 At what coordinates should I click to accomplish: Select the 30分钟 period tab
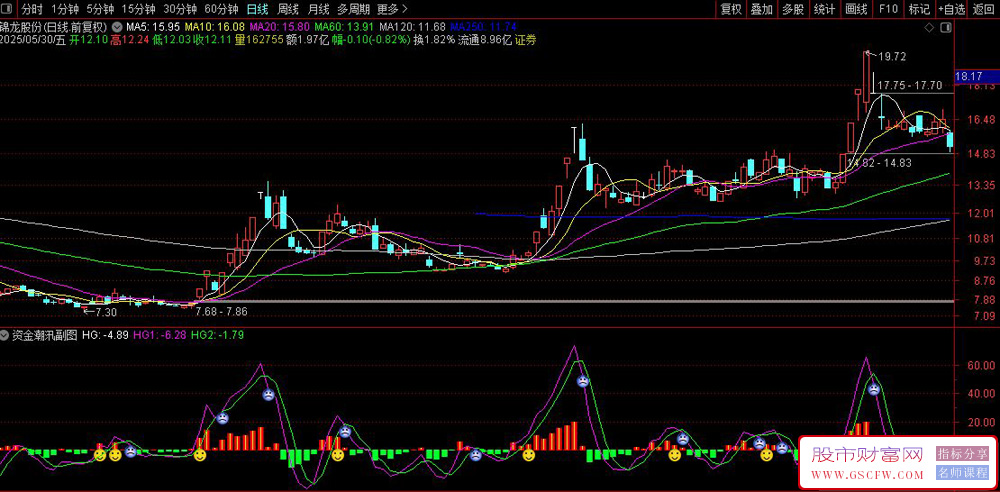pos(180,10)
